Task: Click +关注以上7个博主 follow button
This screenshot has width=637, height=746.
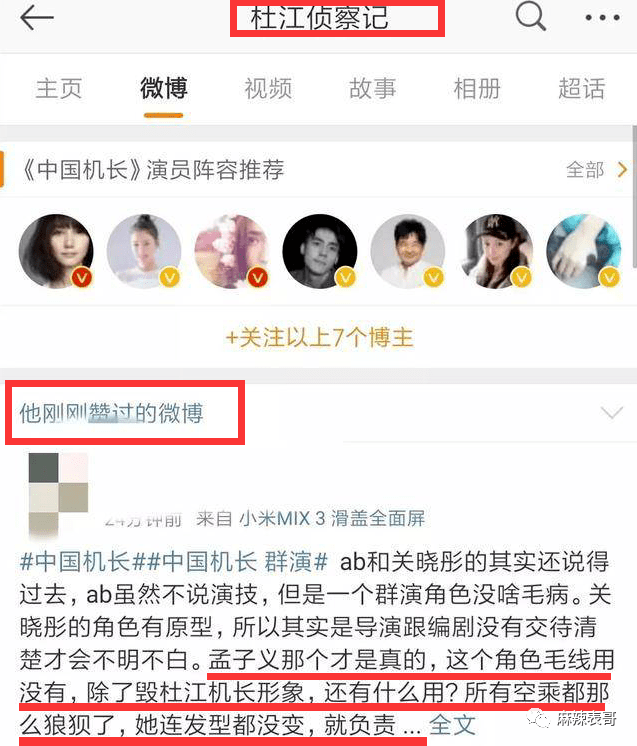Action: pos(319,338)
